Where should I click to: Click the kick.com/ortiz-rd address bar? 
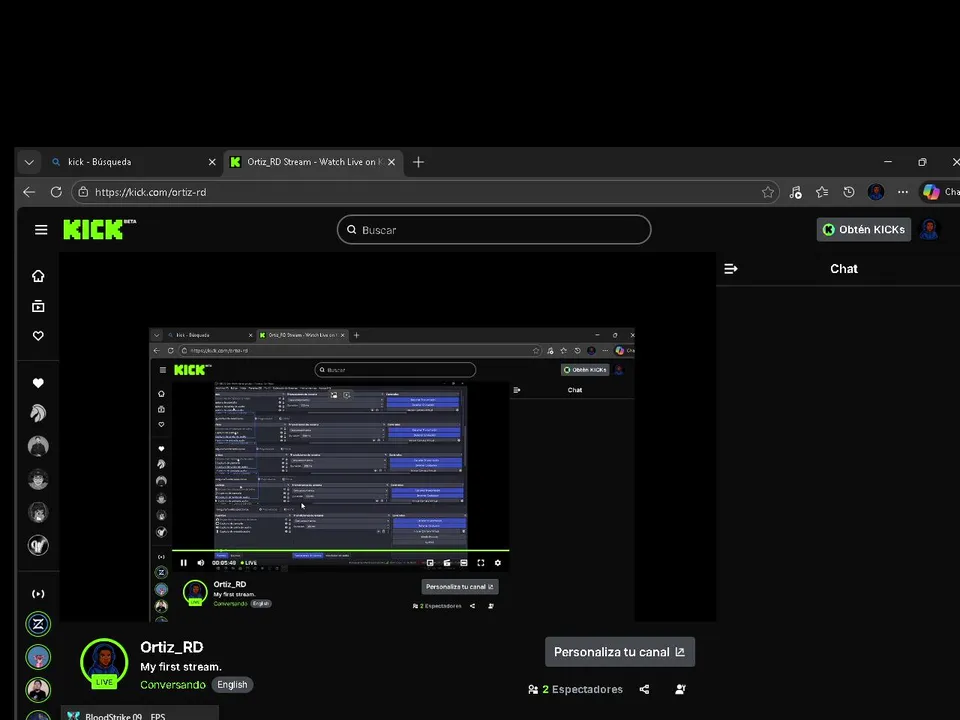pos(425,192)
